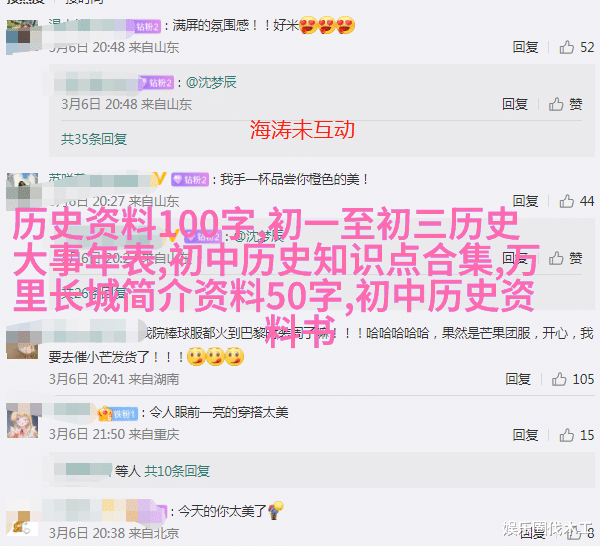600x546 pixels.
Task: Like the comment with 44 likes
Action: pos(567,201)
